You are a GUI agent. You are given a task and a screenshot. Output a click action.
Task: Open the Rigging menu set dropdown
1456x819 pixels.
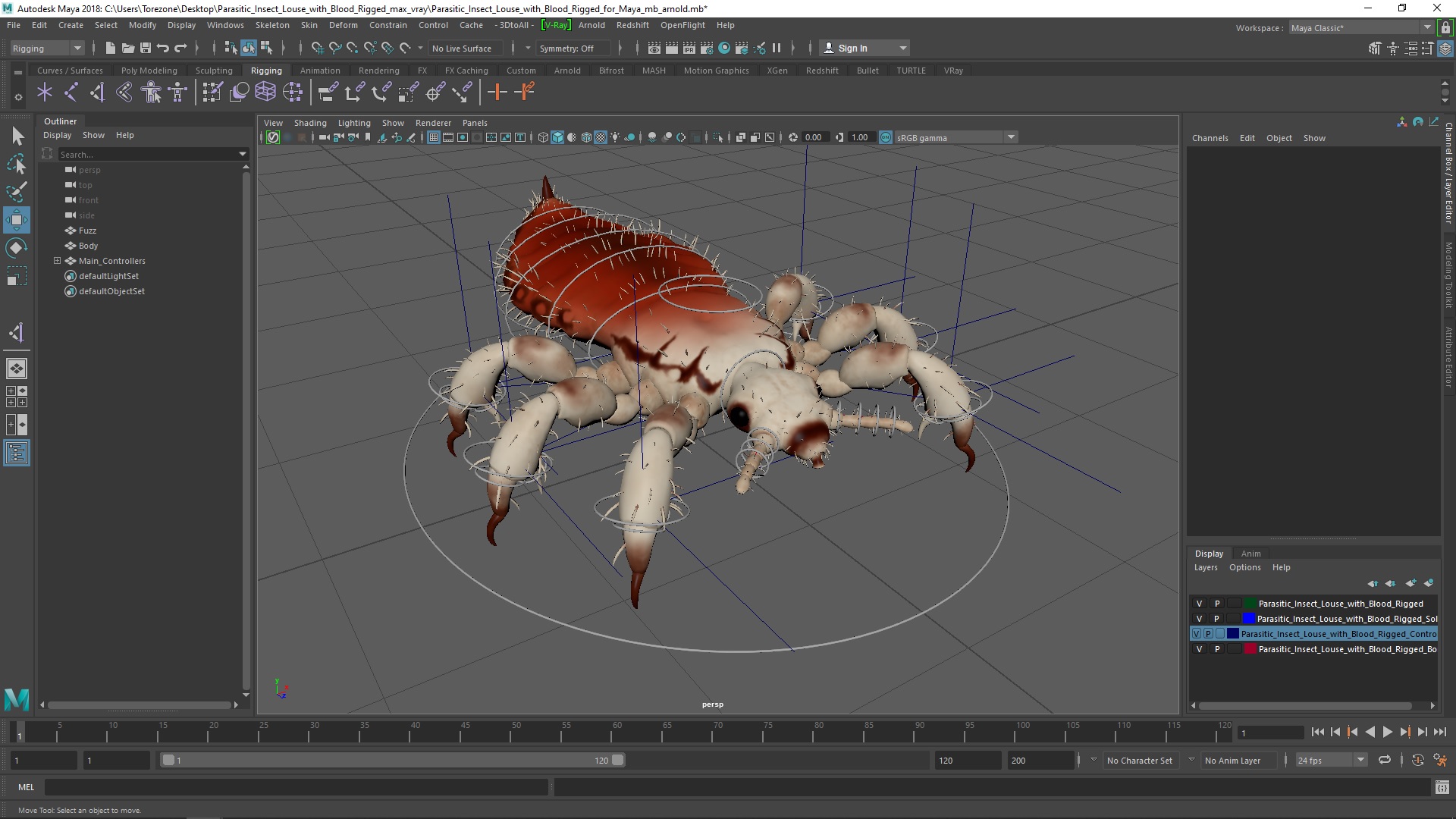coord(47,48)
